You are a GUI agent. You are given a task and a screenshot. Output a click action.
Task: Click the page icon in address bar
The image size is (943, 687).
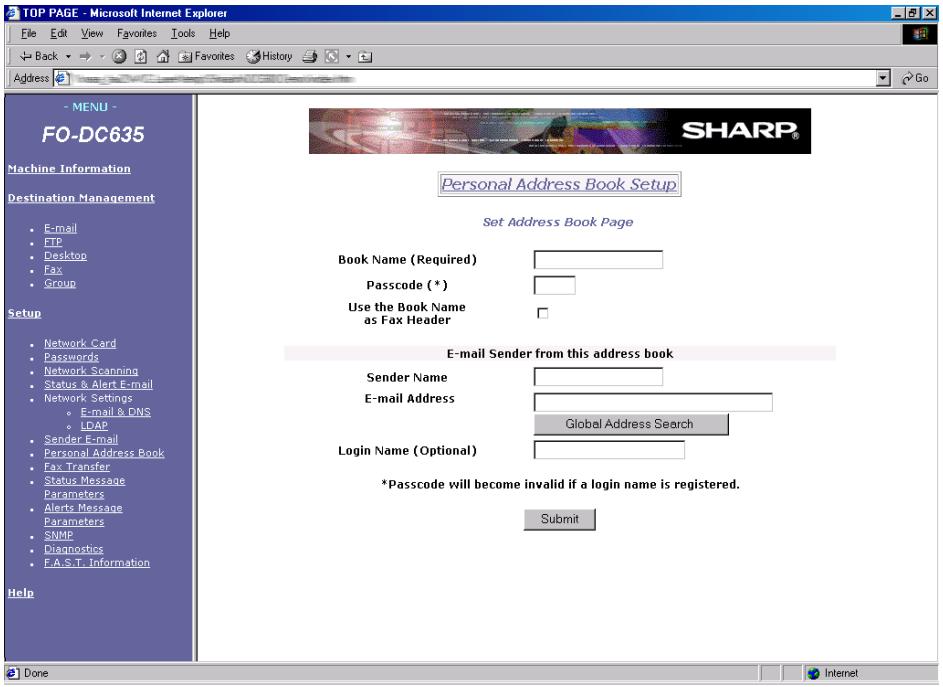pyautogui.click(x=62, y=78)
